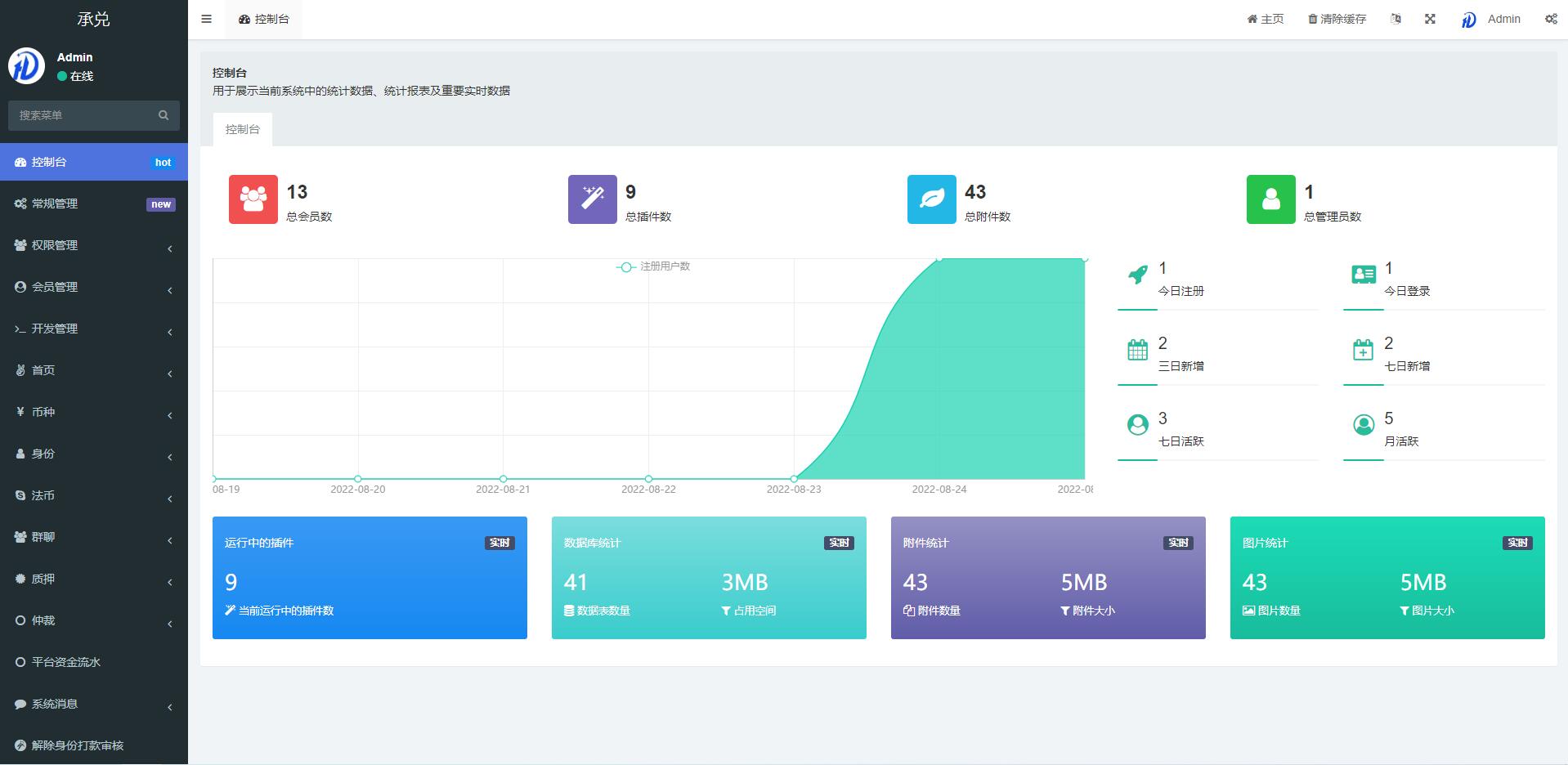Click the purple magic wand plugins icon
The height and width of the screenshot is (765, 1568).
[592, 199]
